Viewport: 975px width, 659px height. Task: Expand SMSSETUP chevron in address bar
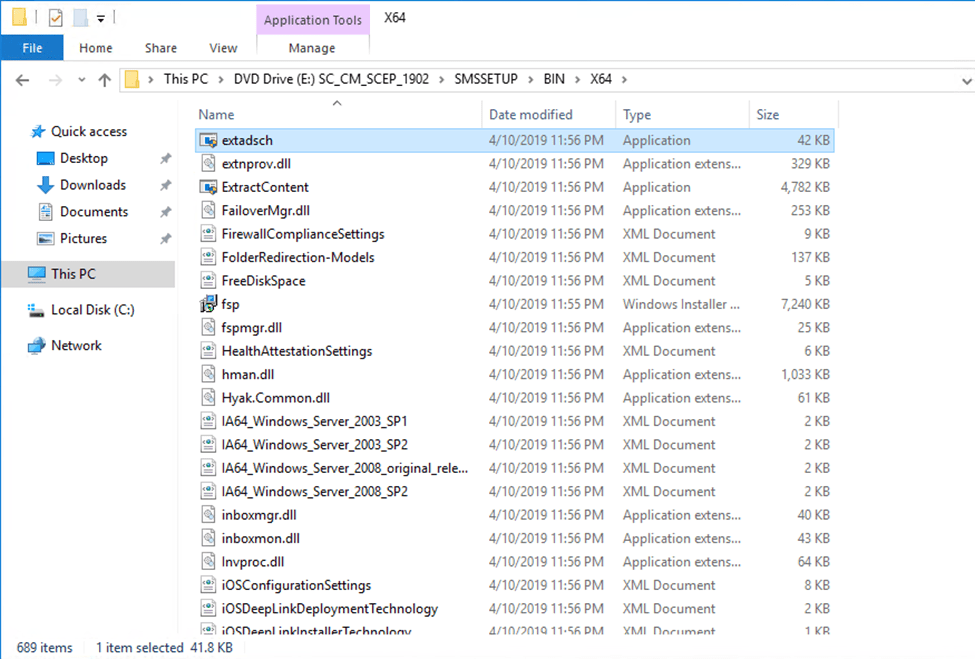point(530,80)
